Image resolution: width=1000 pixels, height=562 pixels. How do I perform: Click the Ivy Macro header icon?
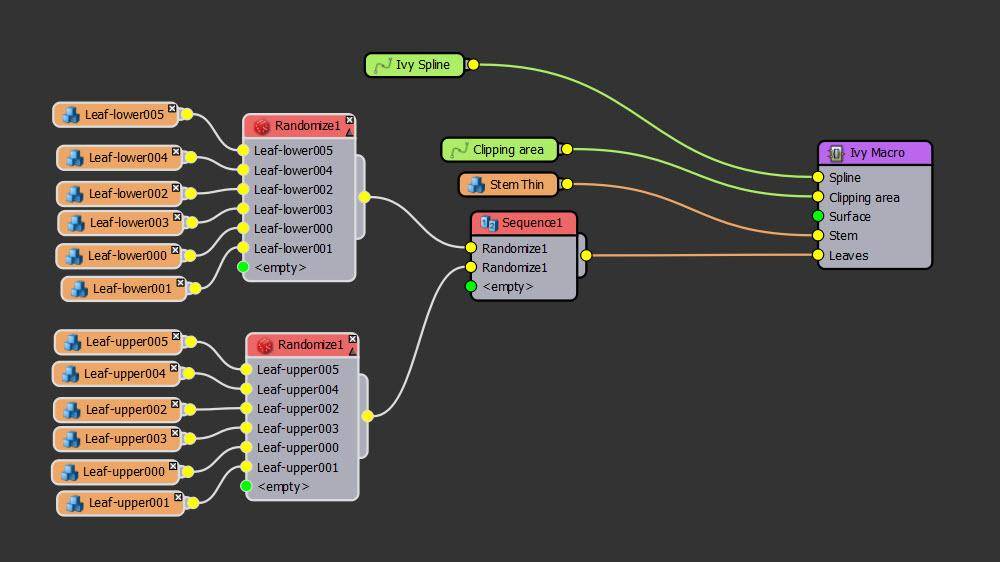(x=836, y=153)
